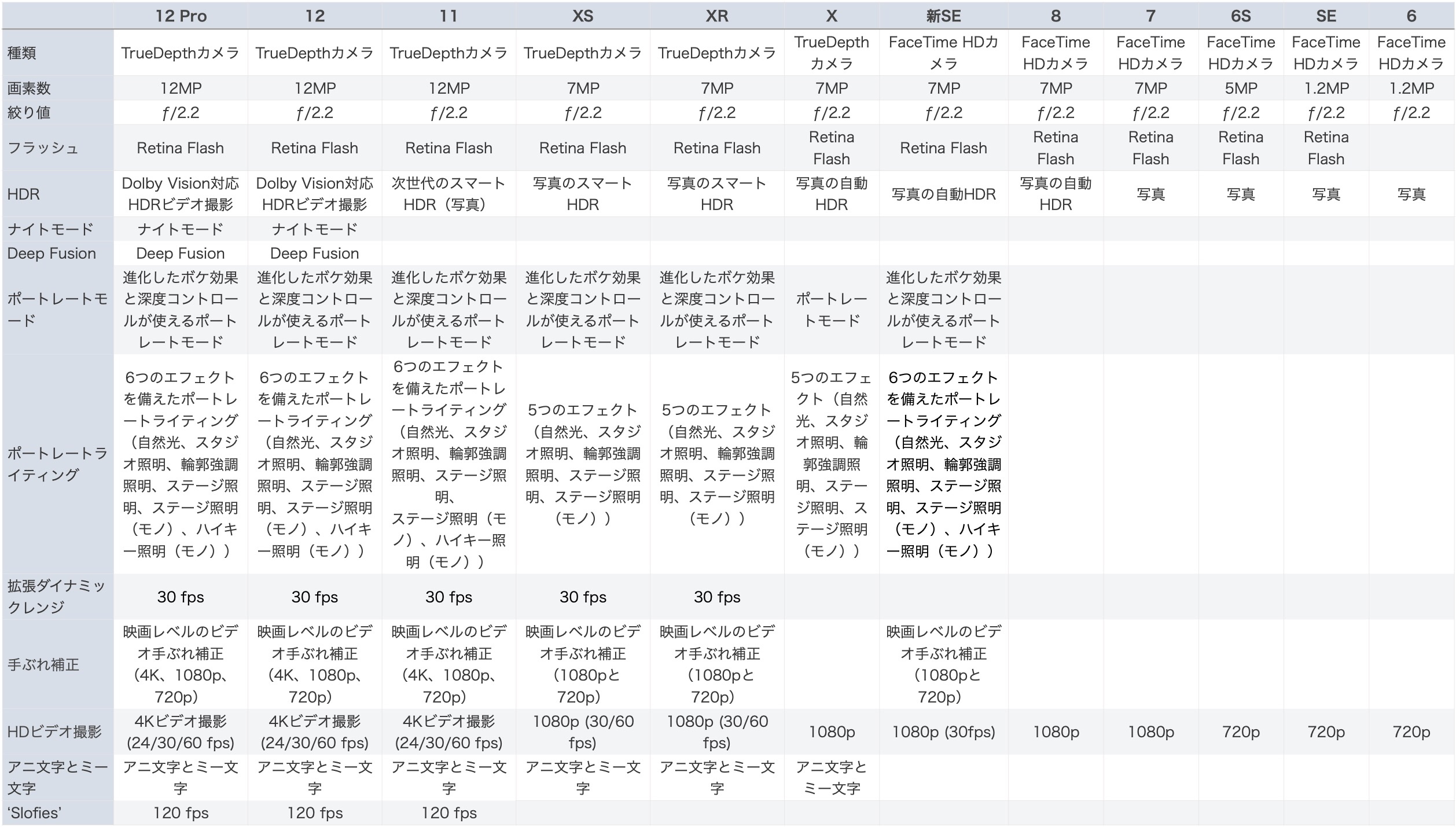Select 次世代のスマートHDR cell for iPhone 11
Screen dimensions: 1456x827
tap(448, 194)
